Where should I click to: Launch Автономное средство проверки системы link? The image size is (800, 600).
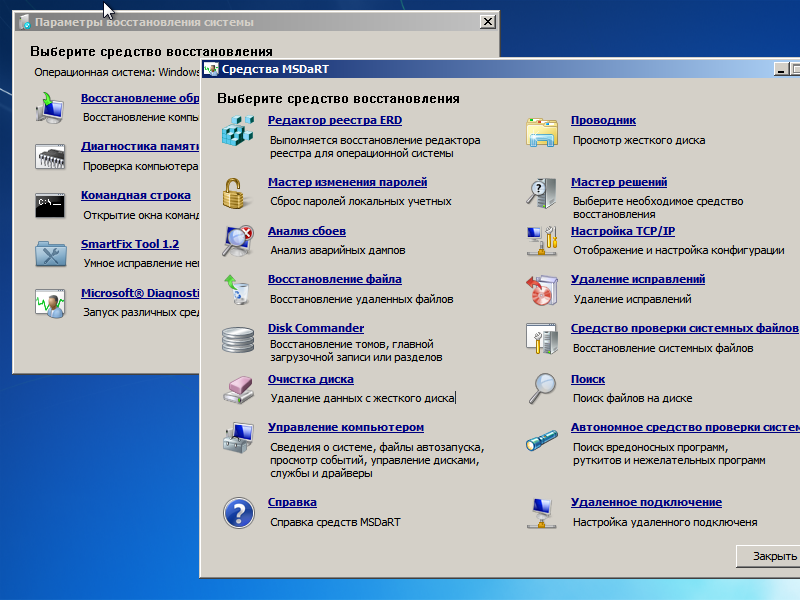click(x=685, y=428)
